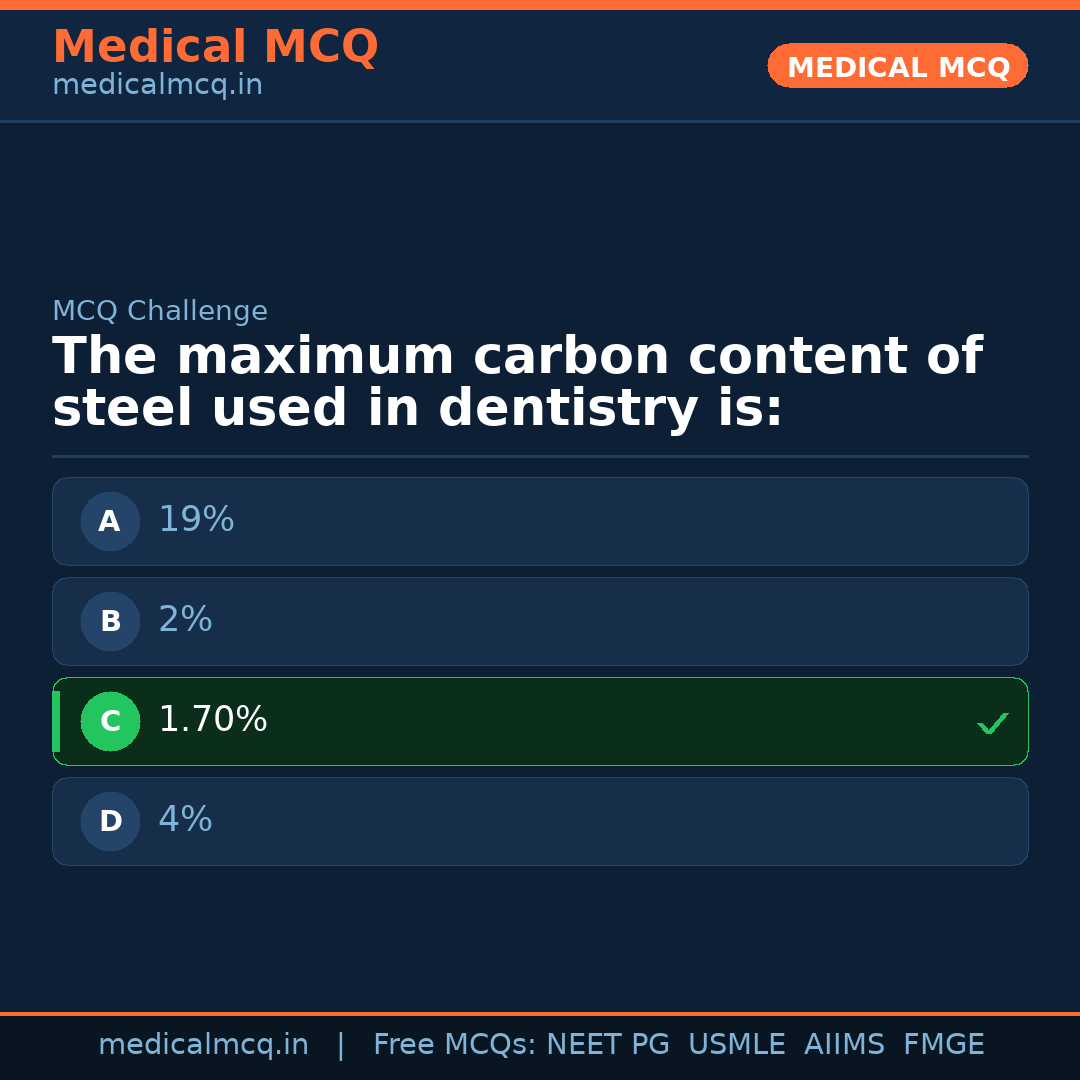The image size is (1080, 1080).
Task: Select the 1.70% answer text
Action: pyautogui.click(x=213, y=720)
